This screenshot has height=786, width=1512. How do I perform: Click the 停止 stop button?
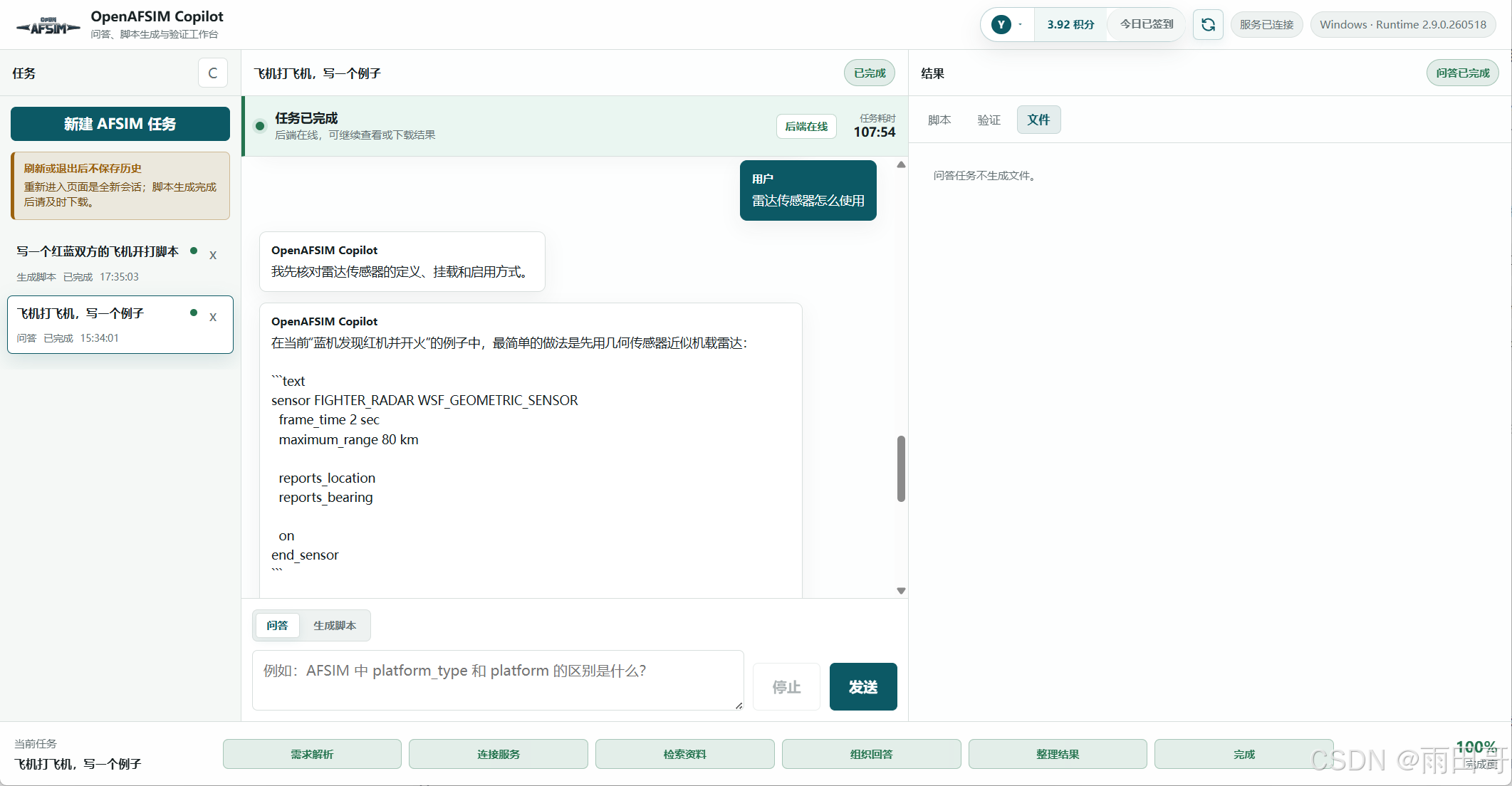click(x=786, y=687)
